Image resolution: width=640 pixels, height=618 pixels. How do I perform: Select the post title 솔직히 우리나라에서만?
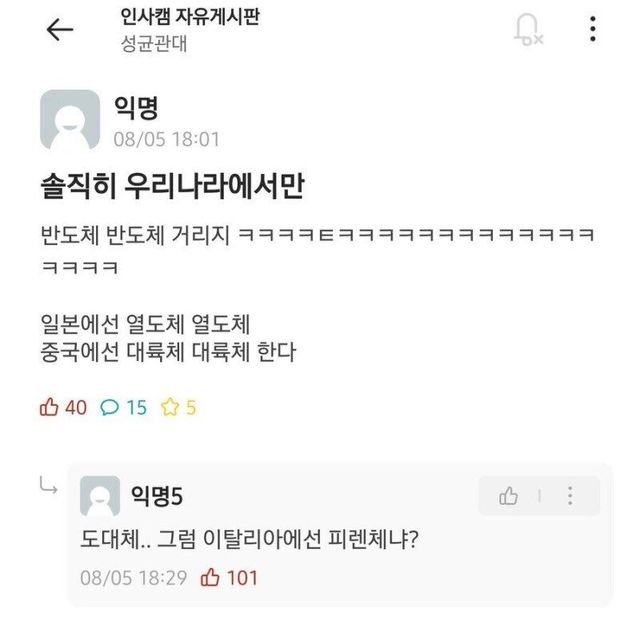171,186
